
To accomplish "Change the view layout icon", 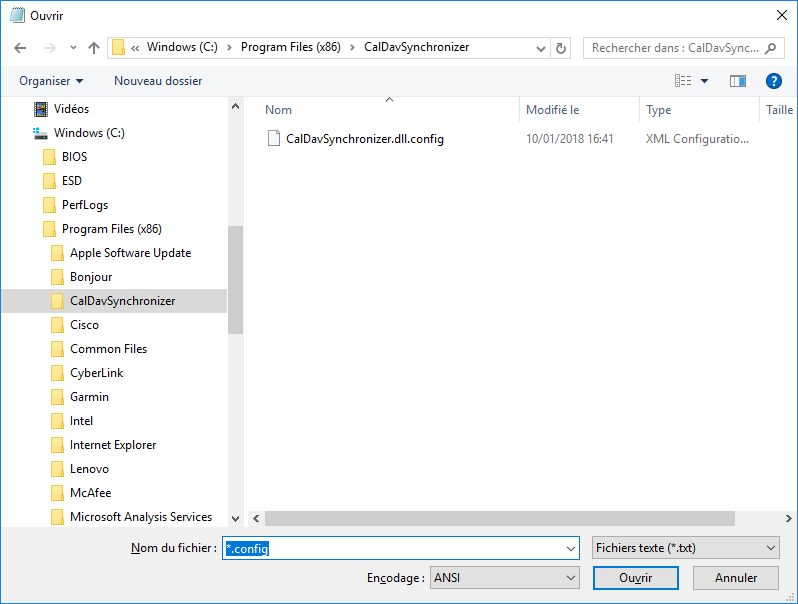I will click(x=683, y=80).
